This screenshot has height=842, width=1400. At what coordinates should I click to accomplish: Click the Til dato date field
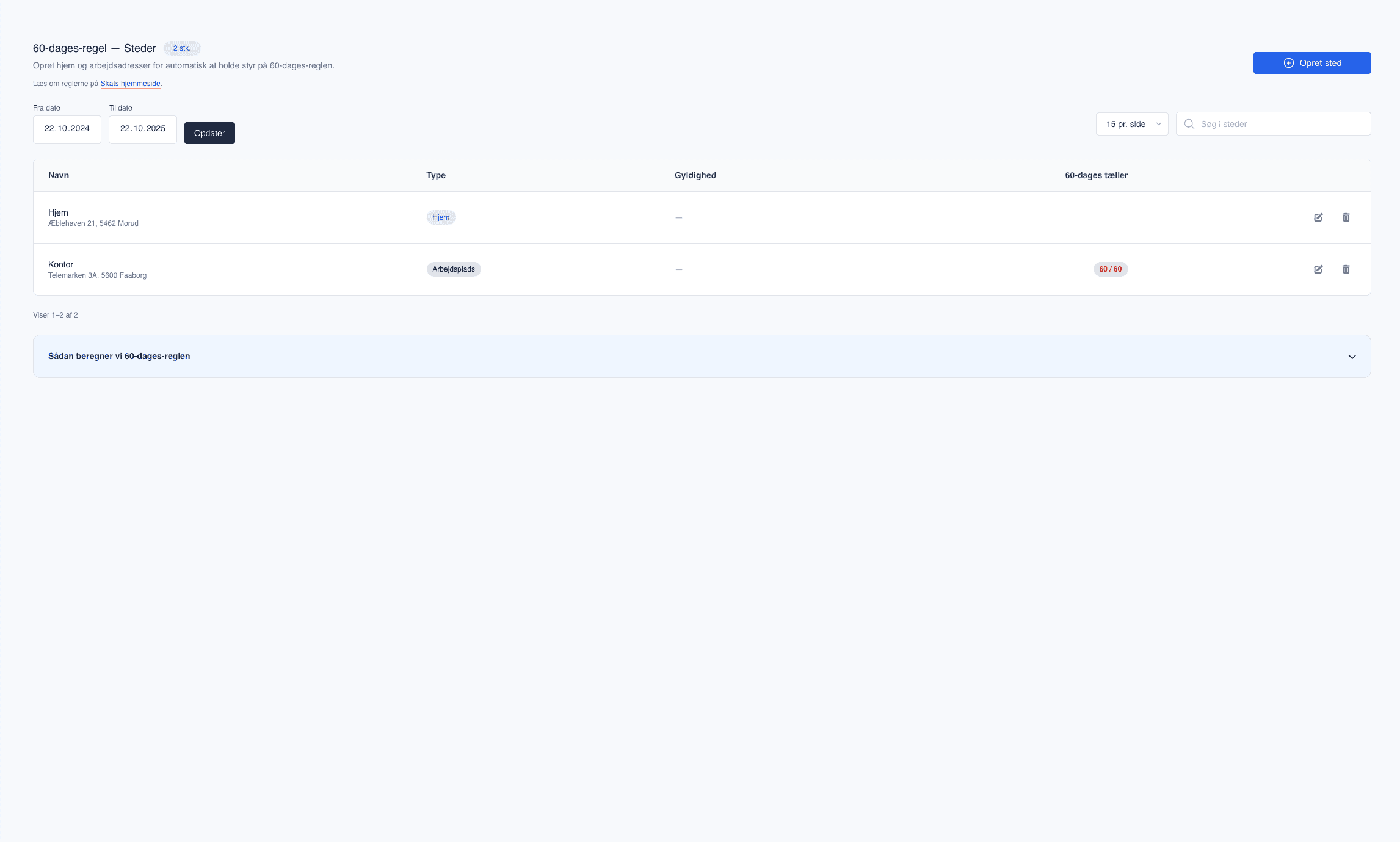click(x=143, y=129)
